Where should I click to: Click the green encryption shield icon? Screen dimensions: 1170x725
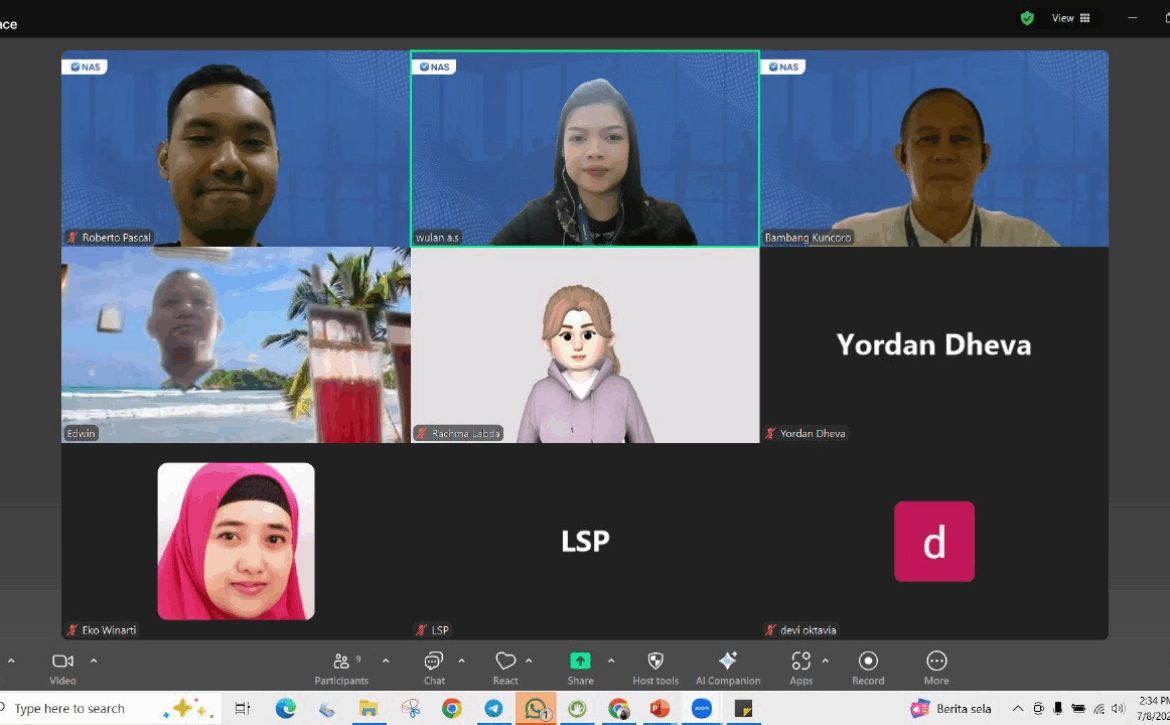1027,18
